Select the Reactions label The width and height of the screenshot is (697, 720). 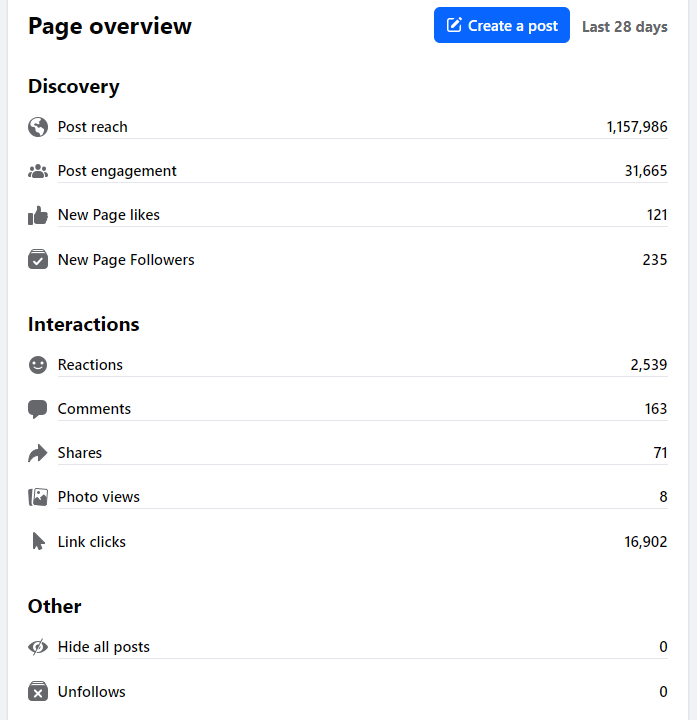pos(90,365)
